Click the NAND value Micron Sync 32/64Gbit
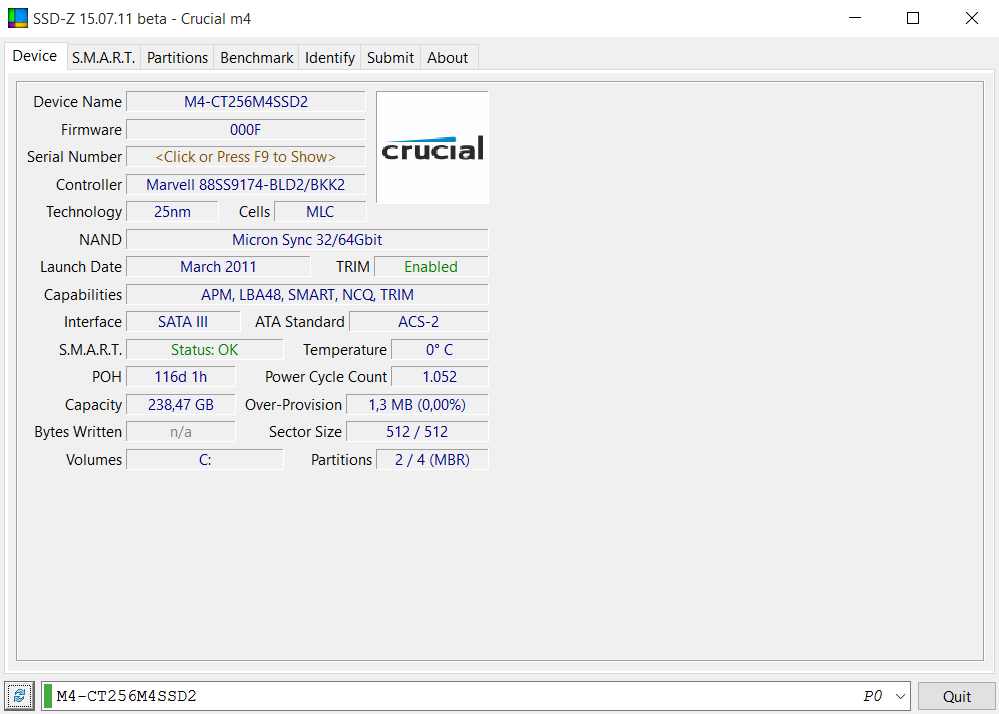Image resolution: width=999 pixels, height=714 pixels. point(307,240)
